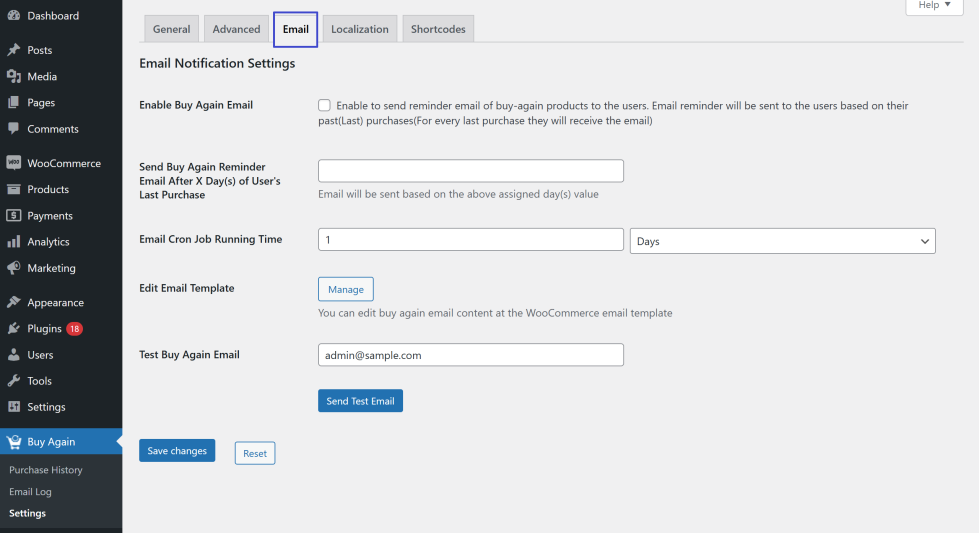Click the Plugins plug icon
The width and height of the screenshot is (979, 533).
point(13,329)
